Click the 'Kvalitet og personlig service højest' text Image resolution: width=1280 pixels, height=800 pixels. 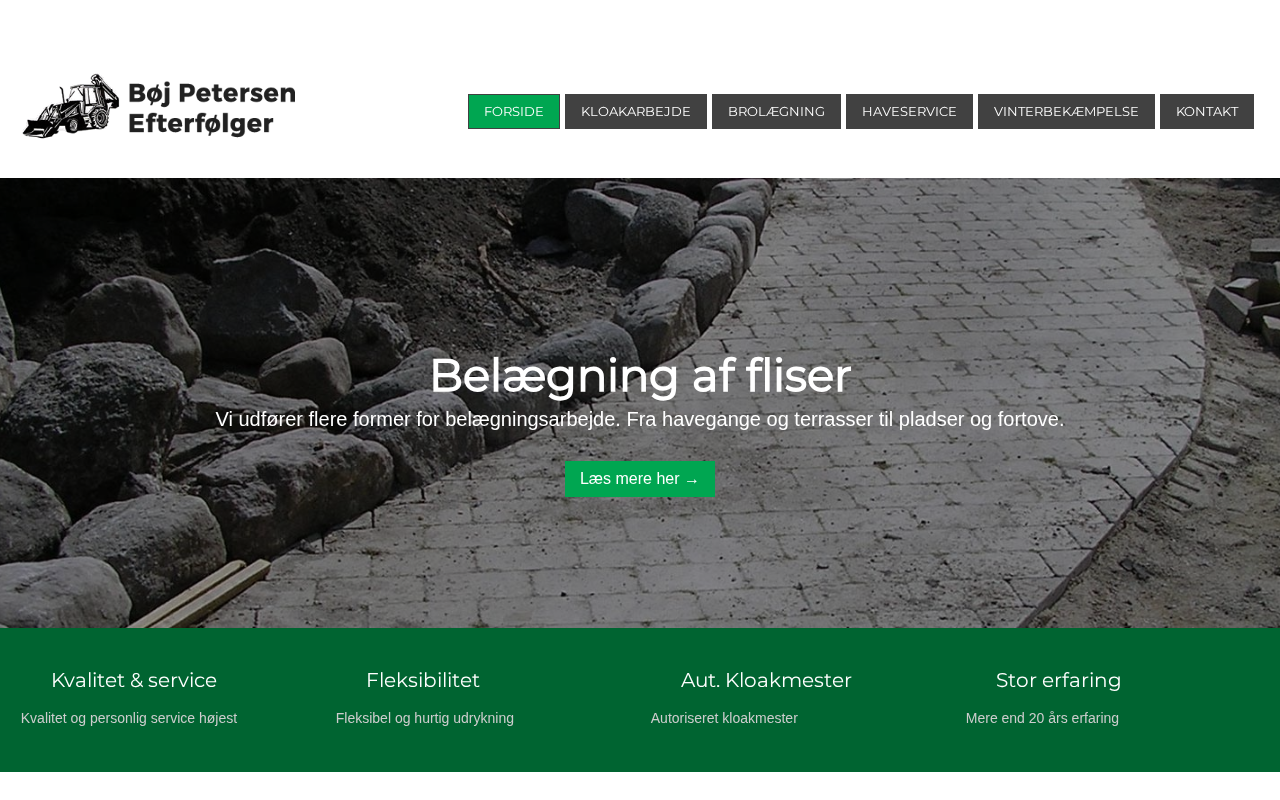coord(129,718)
